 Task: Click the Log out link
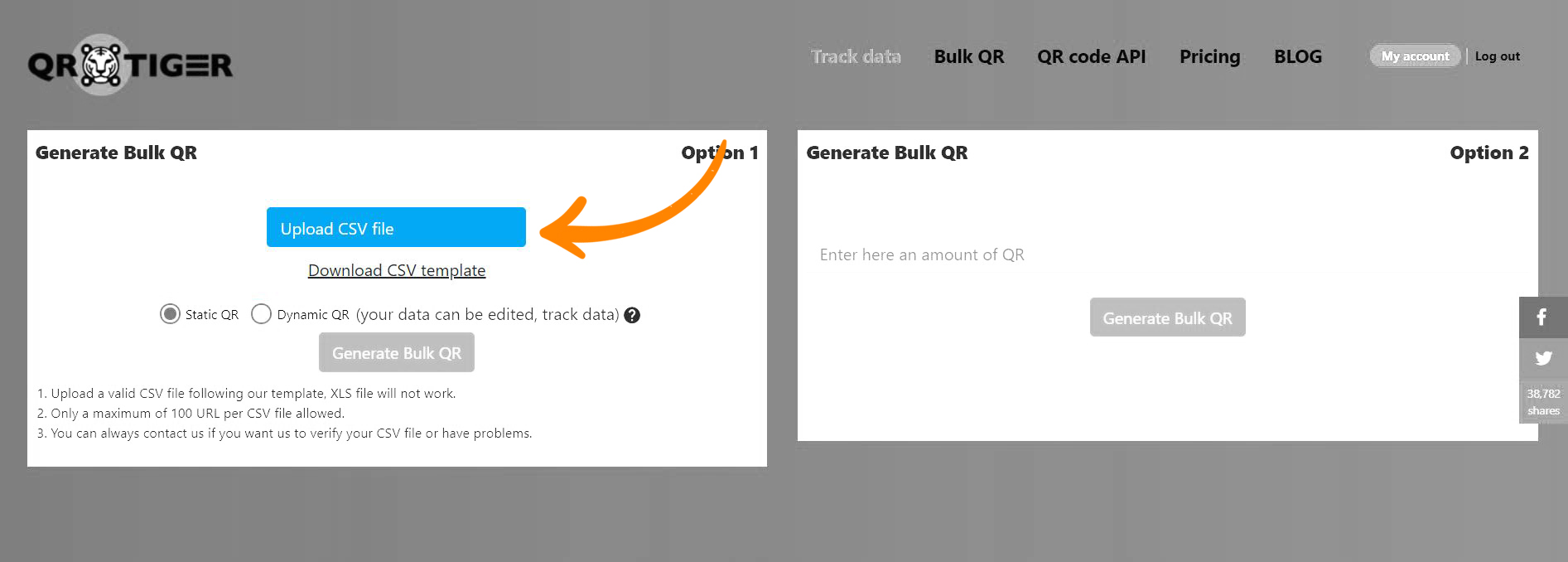pos(1497,56)
